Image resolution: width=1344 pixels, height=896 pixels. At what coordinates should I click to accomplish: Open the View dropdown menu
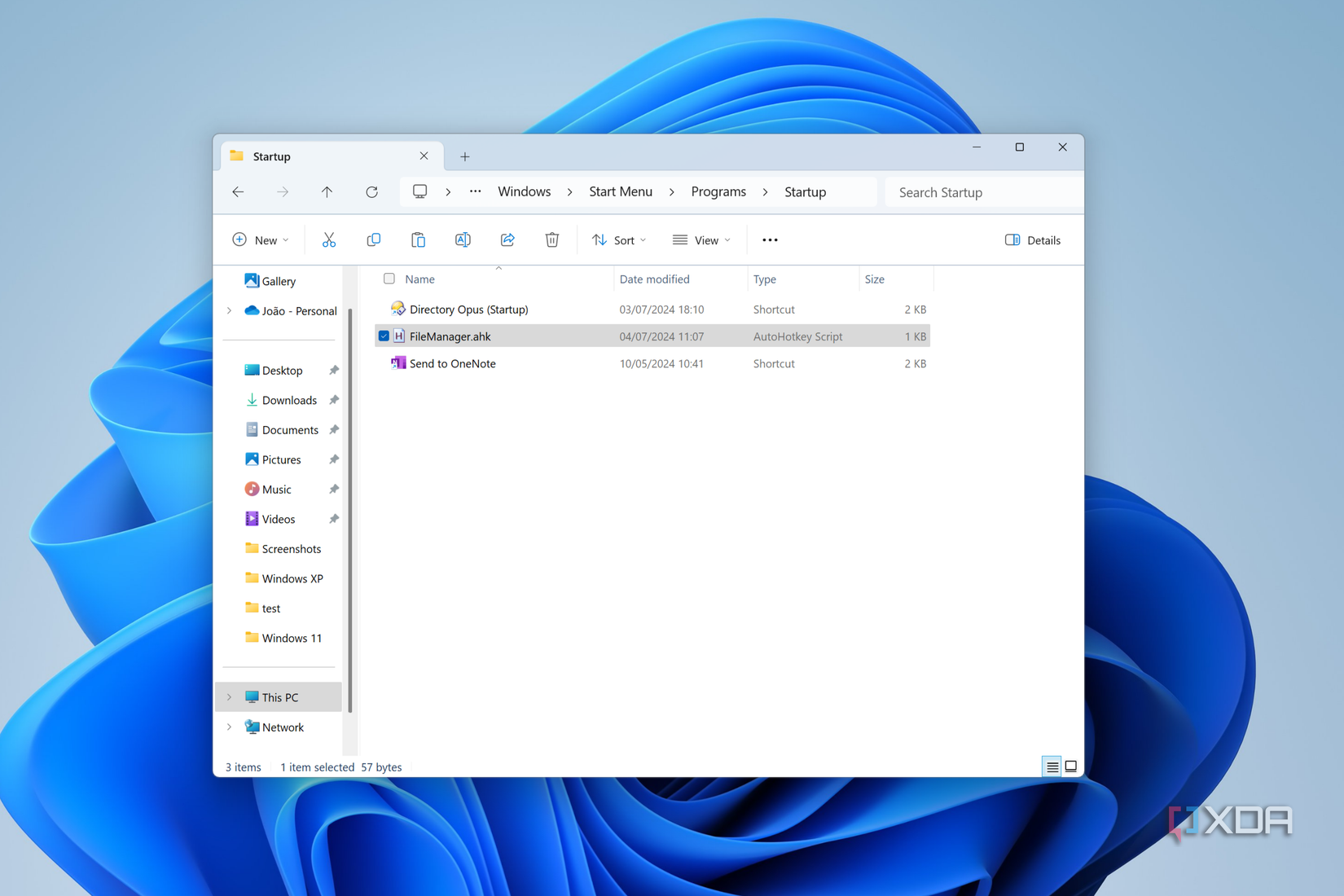point(701,240)
